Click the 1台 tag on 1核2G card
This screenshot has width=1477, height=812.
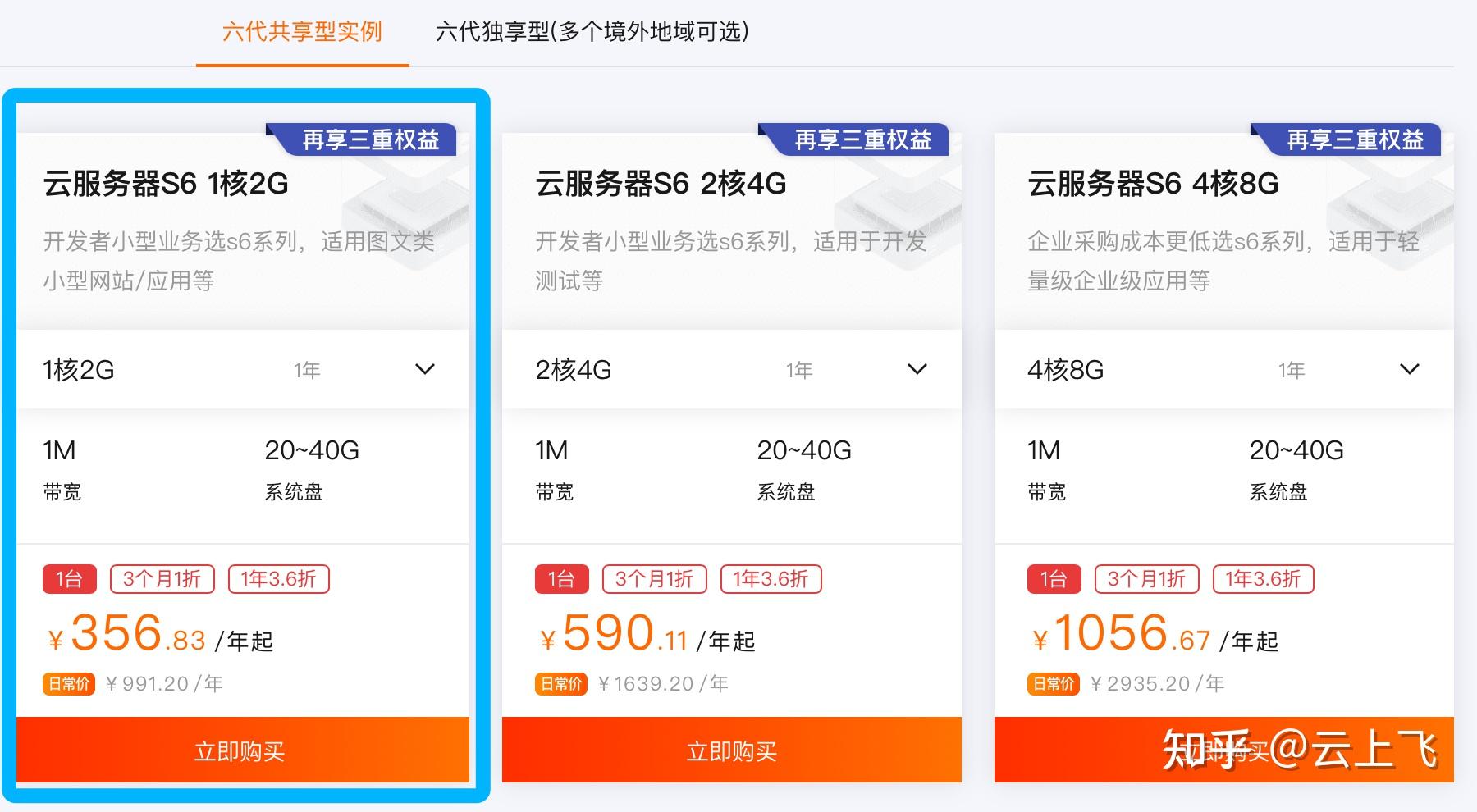click(x=69, y=579)
